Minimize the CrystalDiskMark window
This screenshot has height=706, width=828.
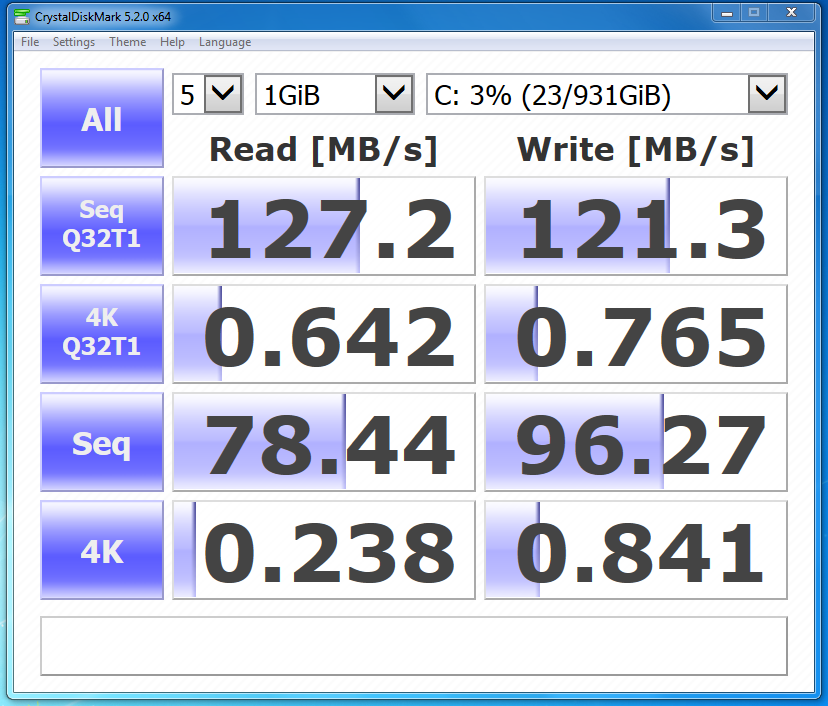[x=727, y=13]
